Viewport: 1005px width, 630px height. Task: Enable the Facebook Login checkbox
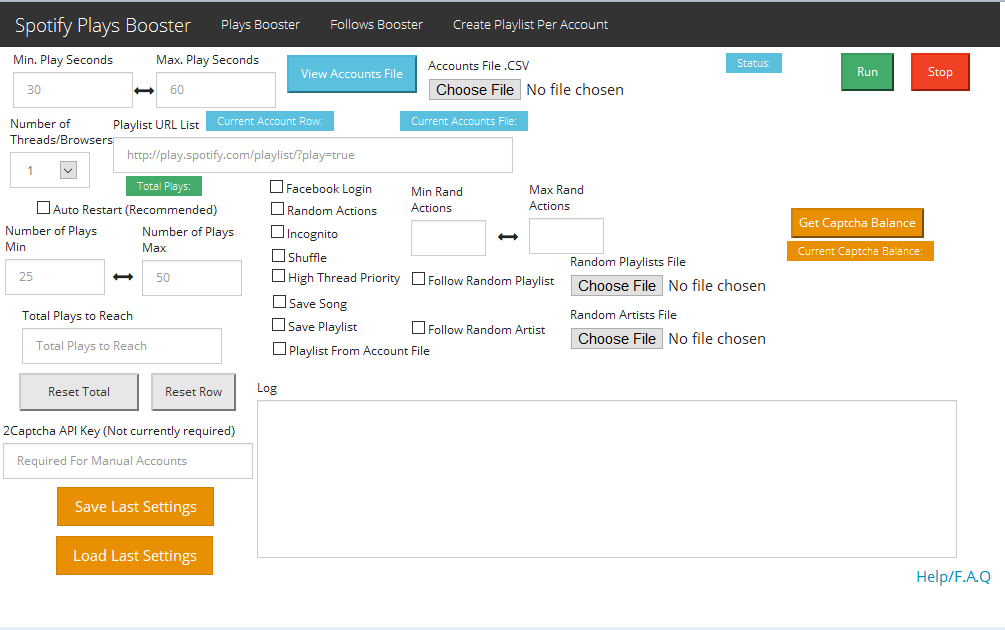pyautogui.click(x=277, y=187)
